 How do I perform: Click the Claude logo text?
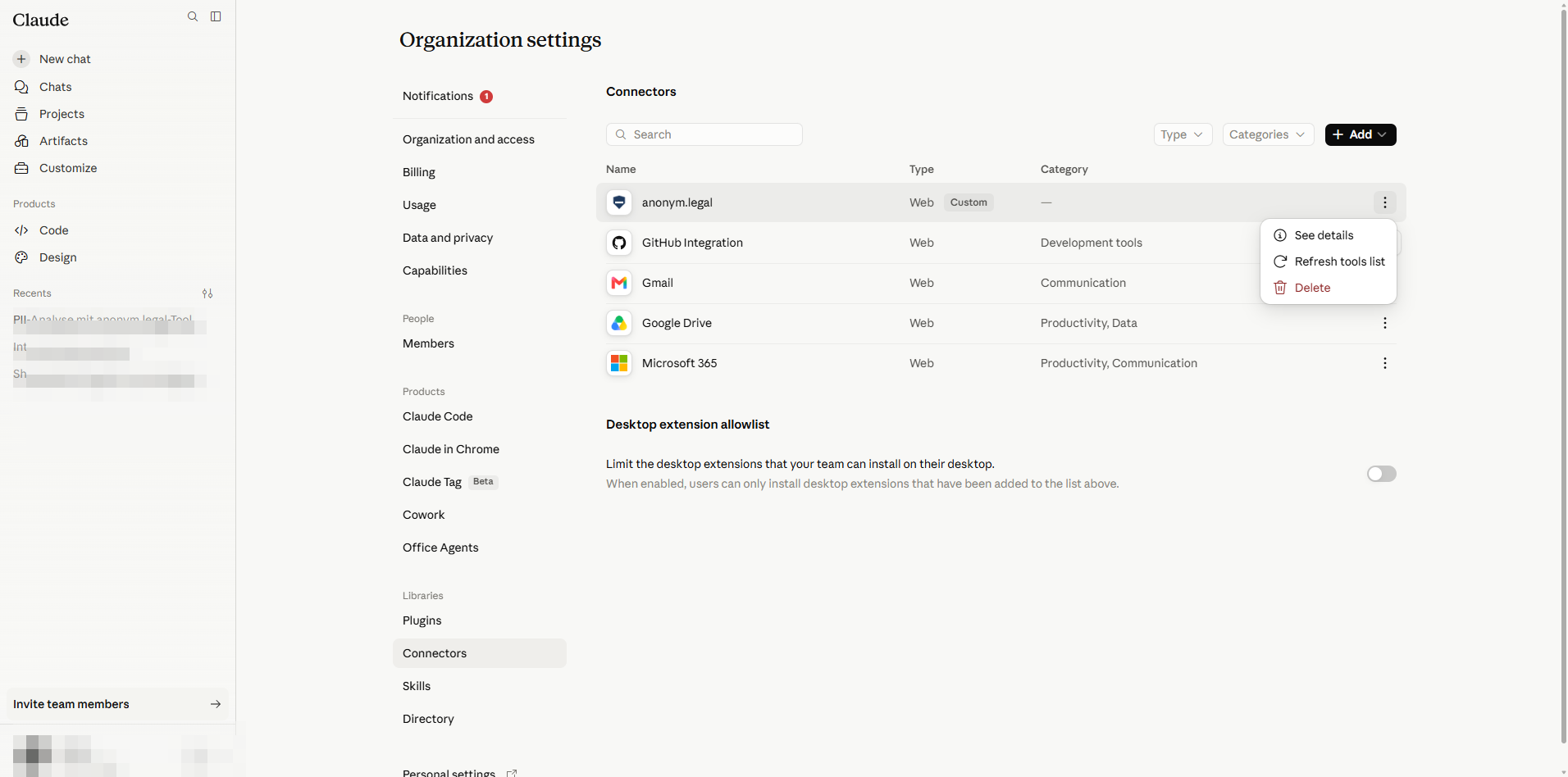(40, 20)
